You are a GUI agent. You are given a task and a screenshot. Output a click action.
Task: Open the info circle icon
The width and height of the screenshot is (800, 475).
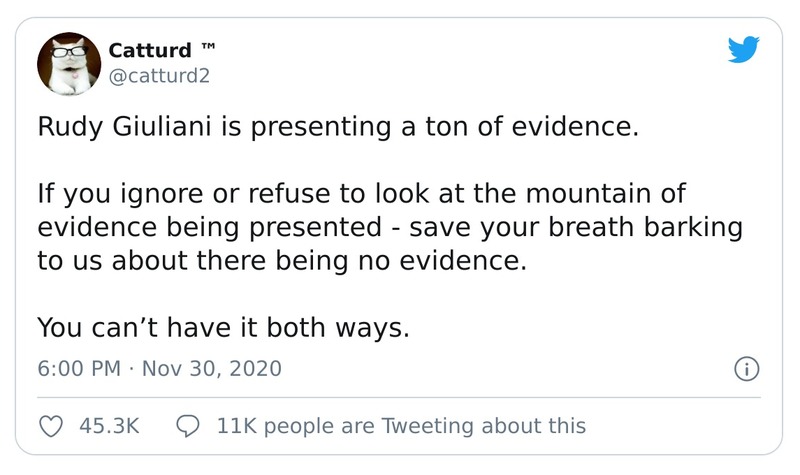pyautogui.click(x=744, y=369)
